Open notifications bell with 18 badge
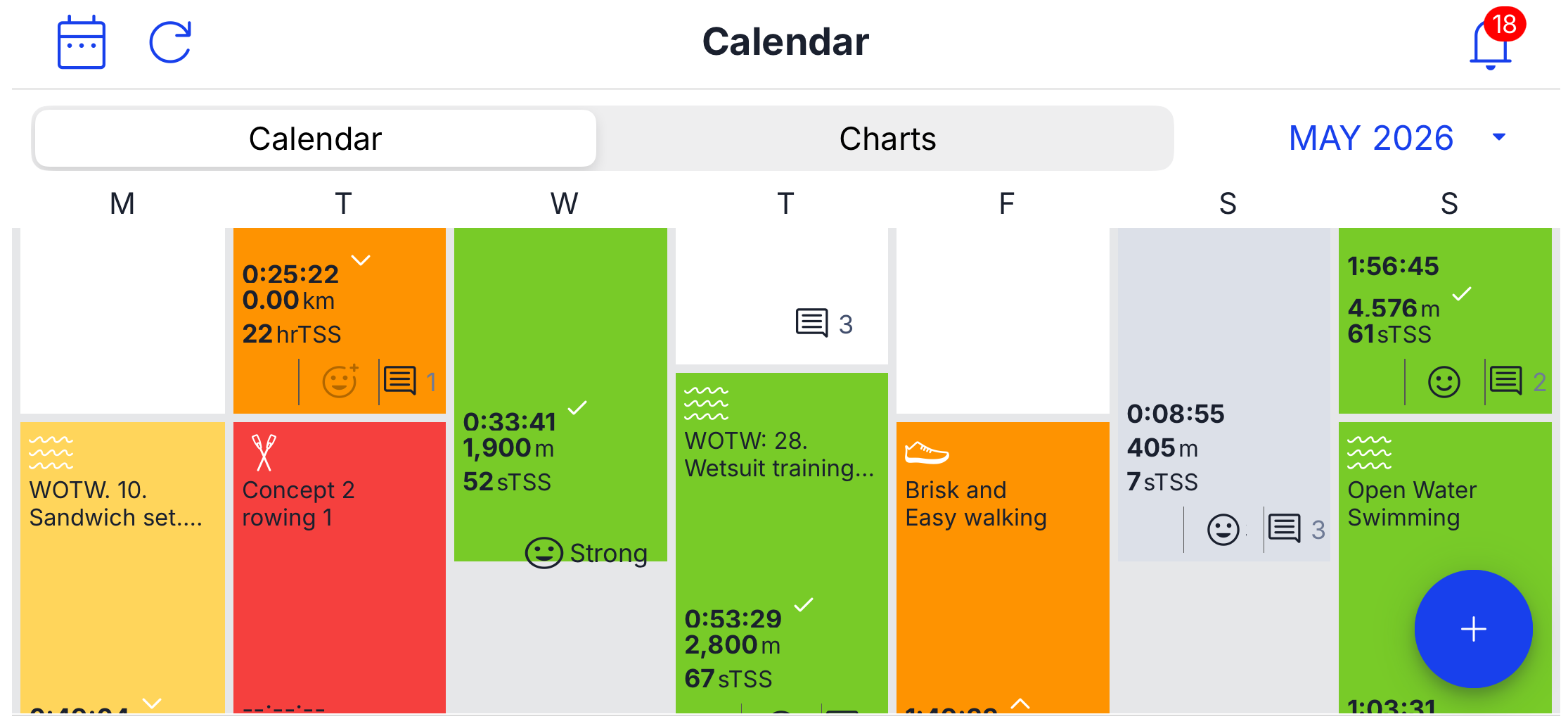 coord(1492,41)
